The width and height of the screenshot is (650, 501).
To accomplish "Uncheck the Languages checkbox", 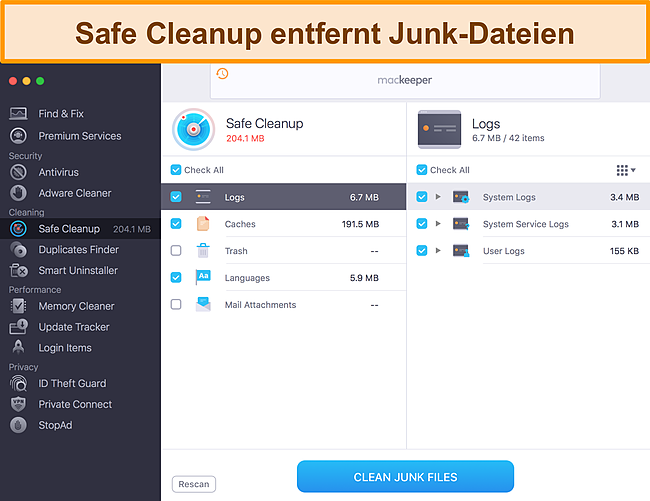I will (176, 277).
